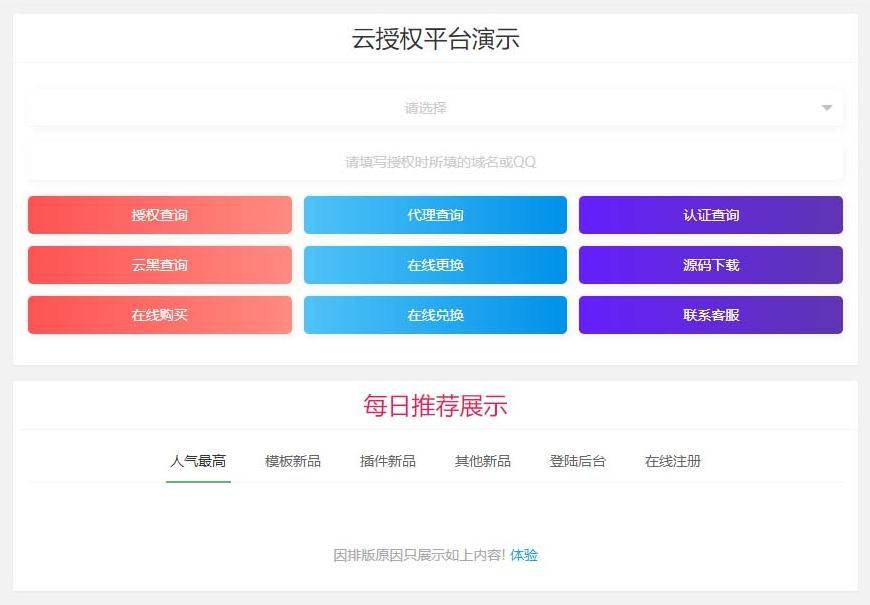Open the 在线注册 (Online Register) tab

672,461
